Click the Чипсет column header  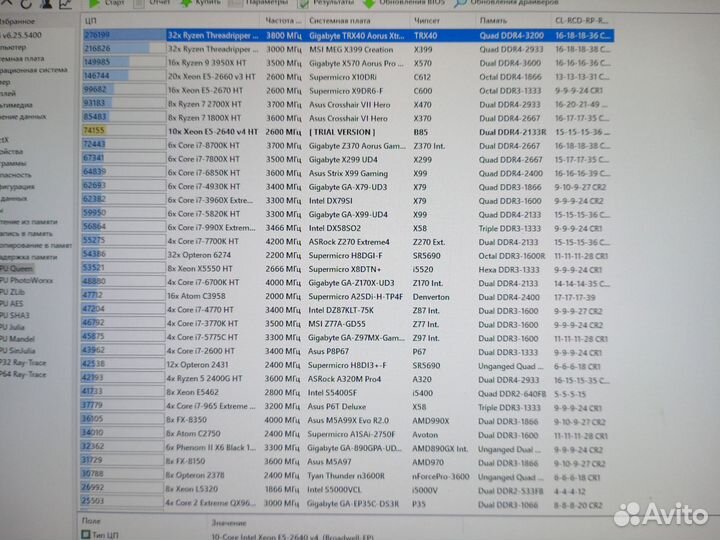tap(427, 21)
